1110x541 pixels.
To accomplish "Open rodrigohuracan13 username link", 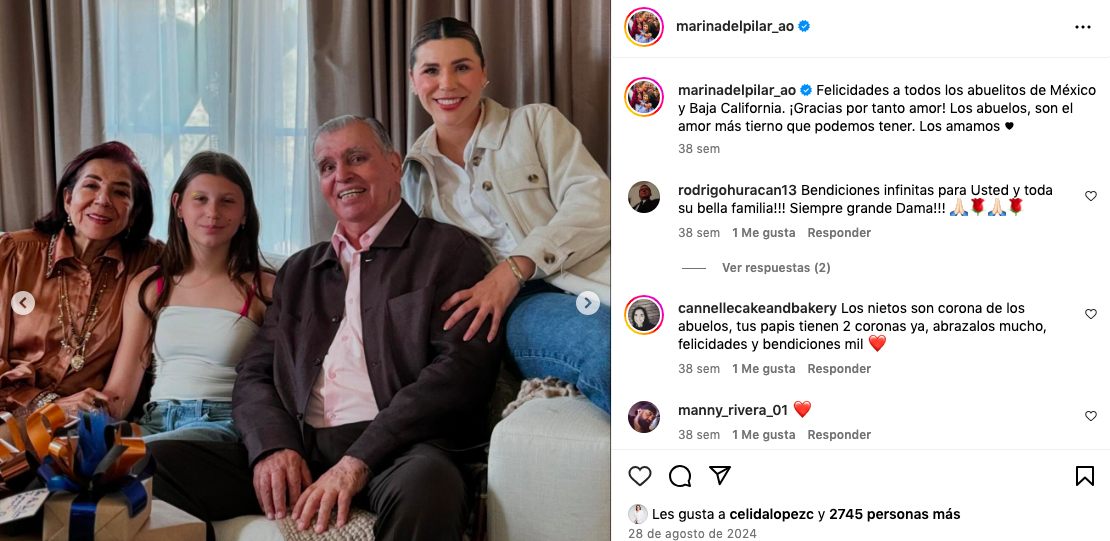I will 738,190.
